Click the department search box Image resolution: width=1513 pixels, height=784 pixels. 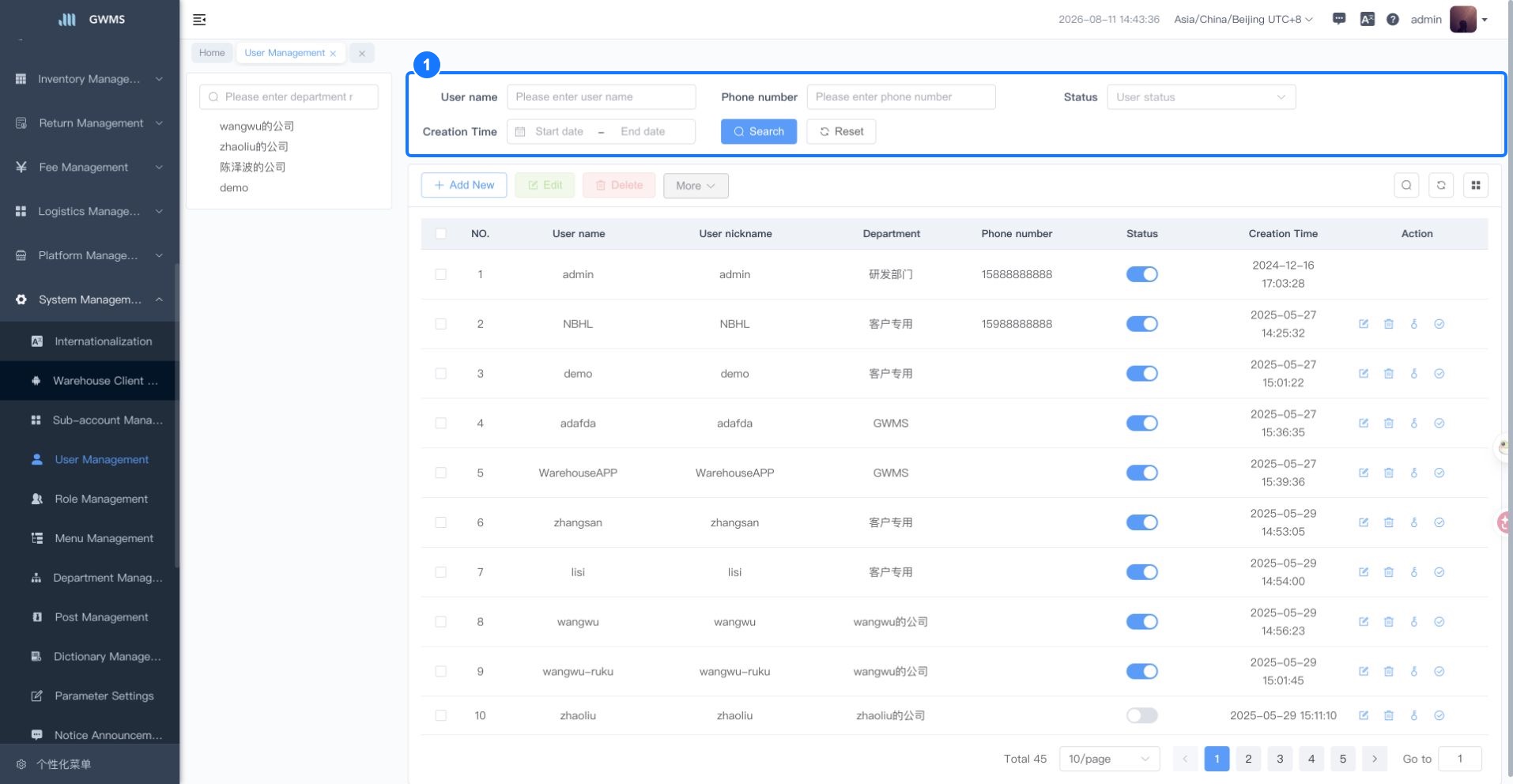[x=289, y=97]
